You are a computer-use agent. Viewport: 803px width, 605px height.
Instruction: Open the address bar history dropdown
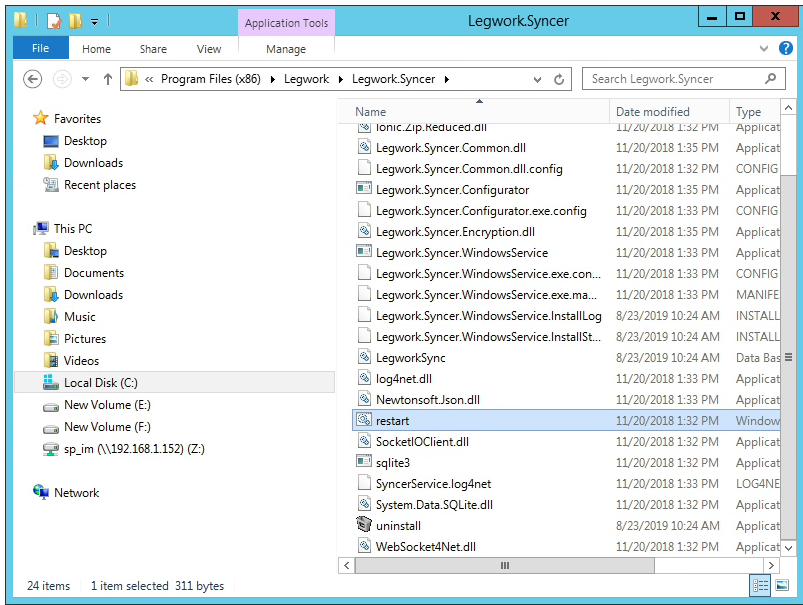coord(537,79)
